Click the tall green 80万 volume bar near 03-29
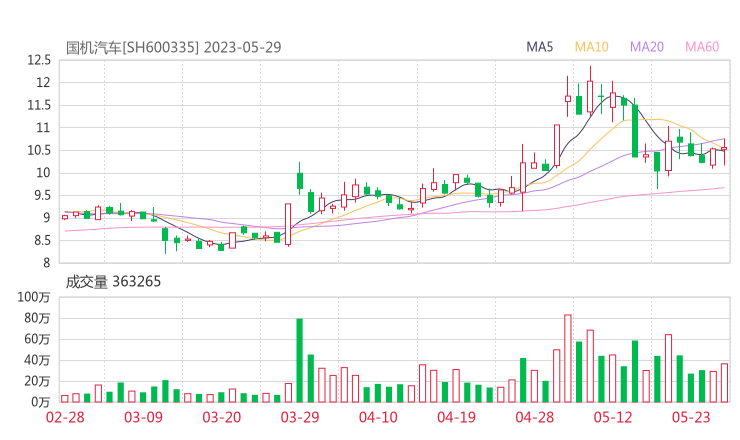Image resolution: width=740 pixels, height=440 pixels. [299, 360]
